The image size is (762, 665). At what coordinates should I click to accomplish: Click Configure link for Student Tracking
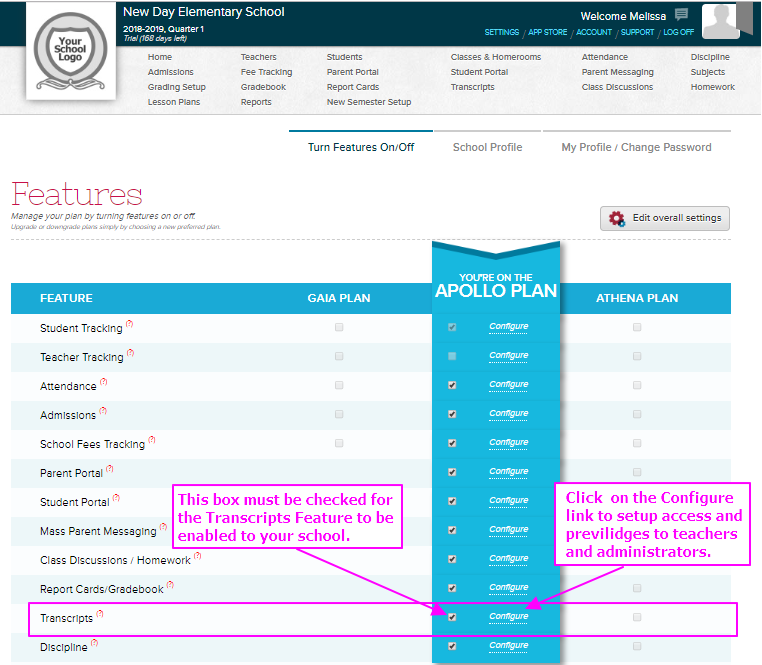[508, 326]
